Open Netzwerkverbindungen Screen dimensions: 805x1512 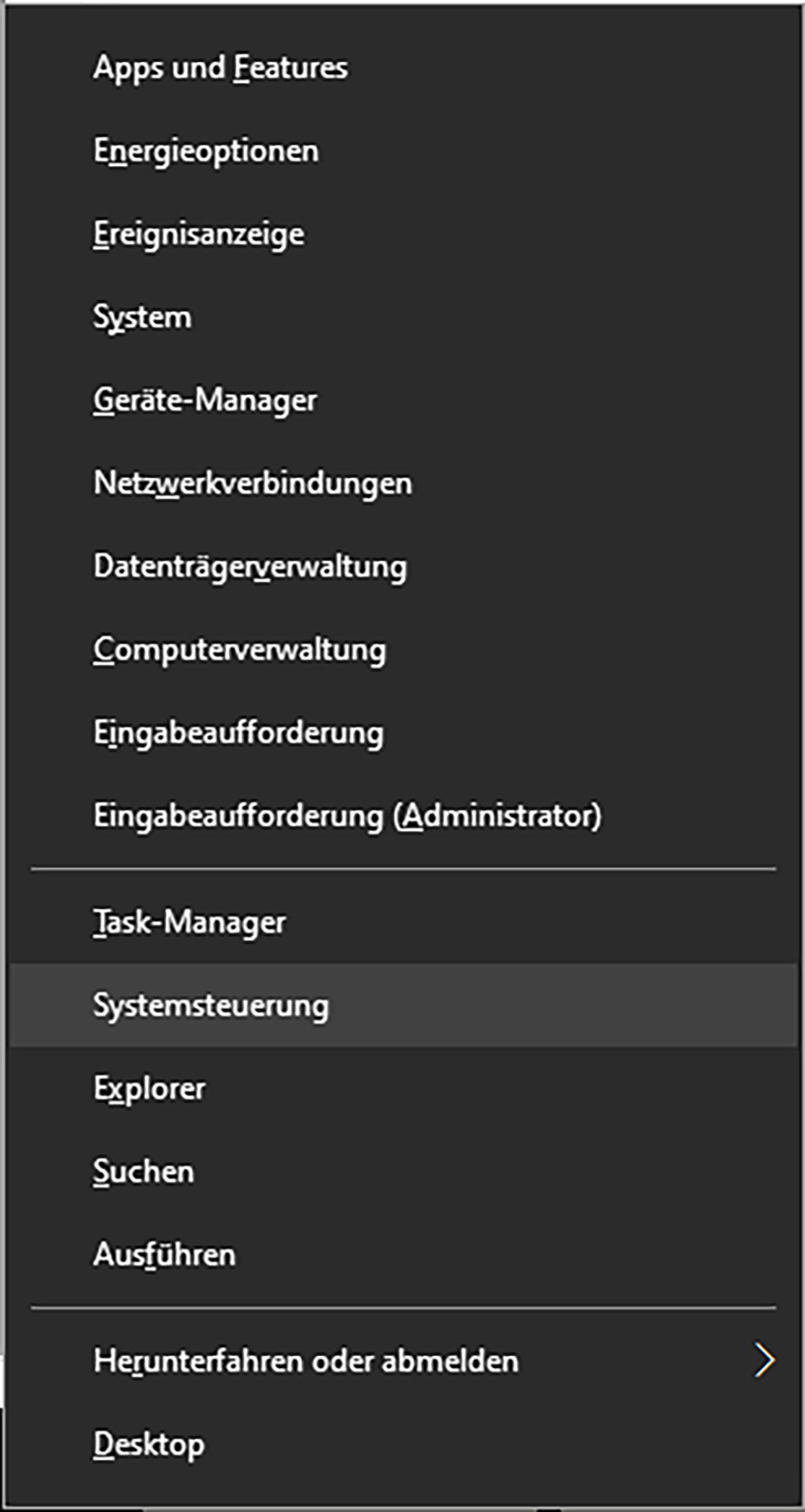coord(253,484)
